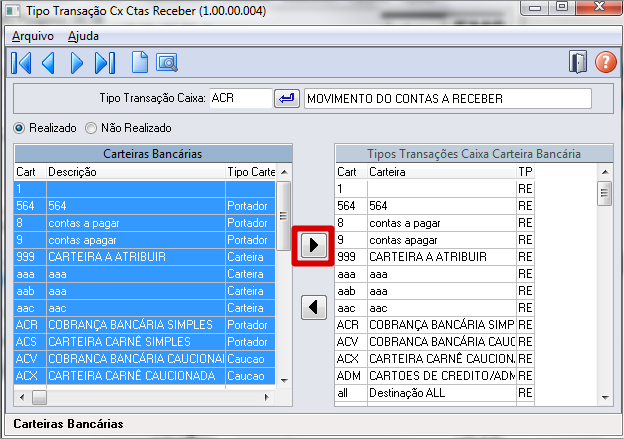Select 564 row in left list
The height and width of the screenshot is (439, 624).
[144, 206]
